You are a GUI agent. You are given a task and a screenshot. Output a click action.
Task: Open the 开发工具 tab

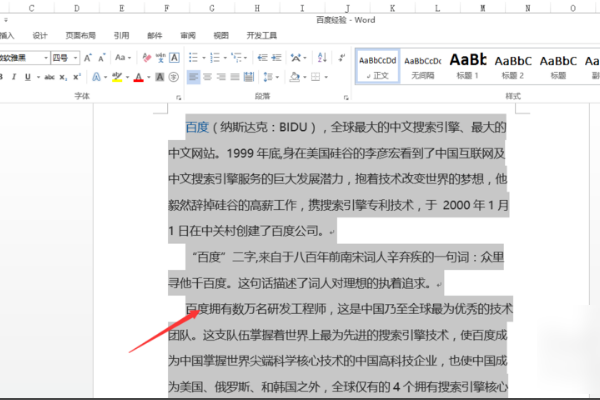point(262,36)
